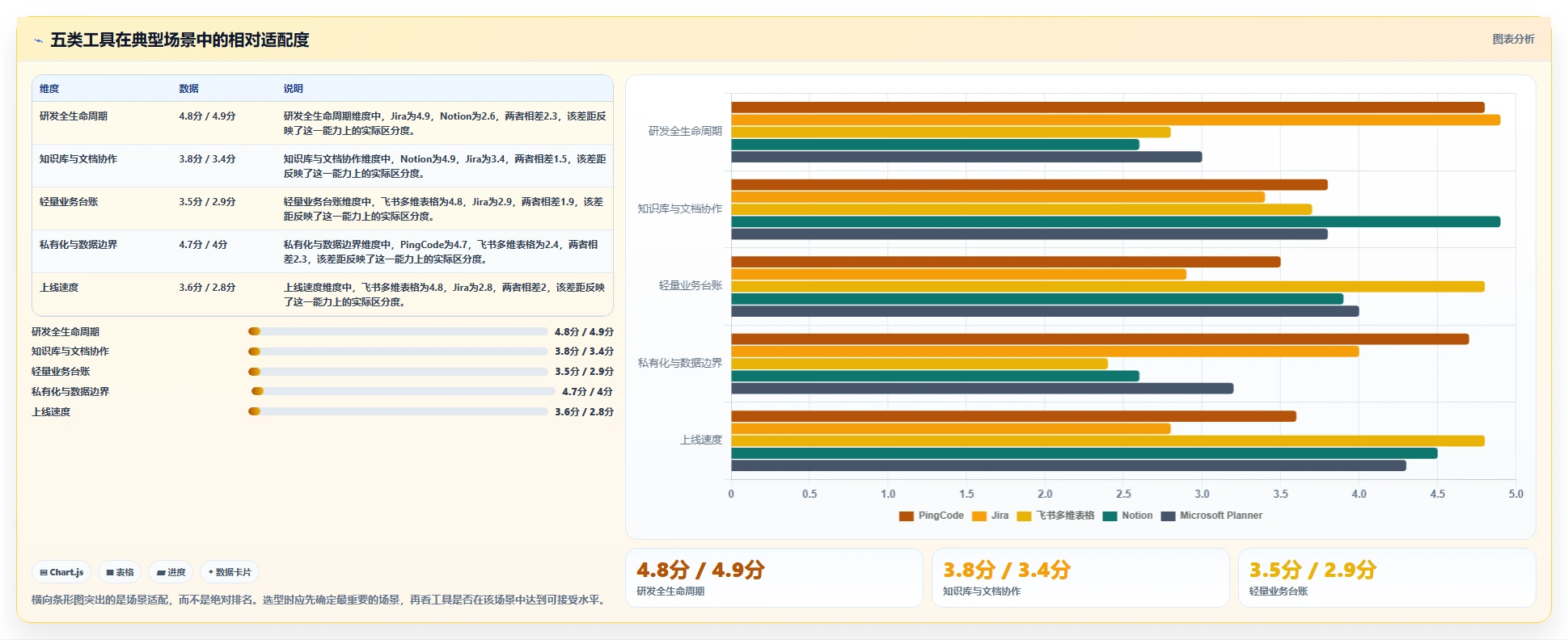Click the table data cell 4.8分 / 4.9分
Image resolution: width=1568 pixels, height=640 pixels.
[207, 116]
